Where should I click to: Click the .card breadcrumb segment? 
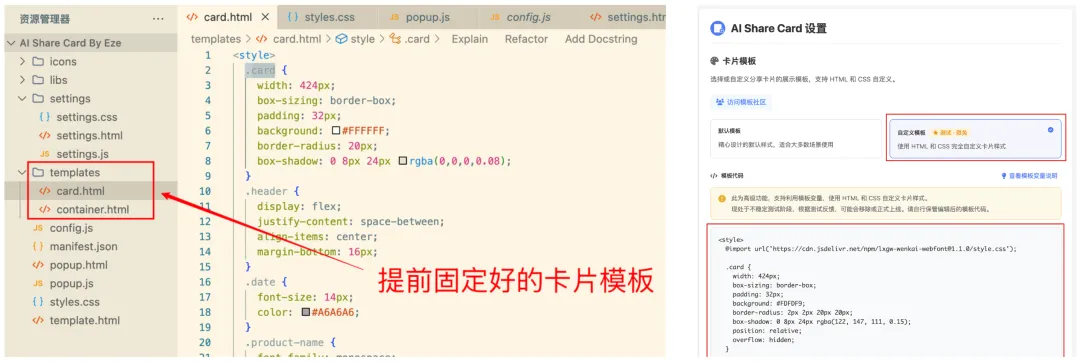tap(417, 39)
